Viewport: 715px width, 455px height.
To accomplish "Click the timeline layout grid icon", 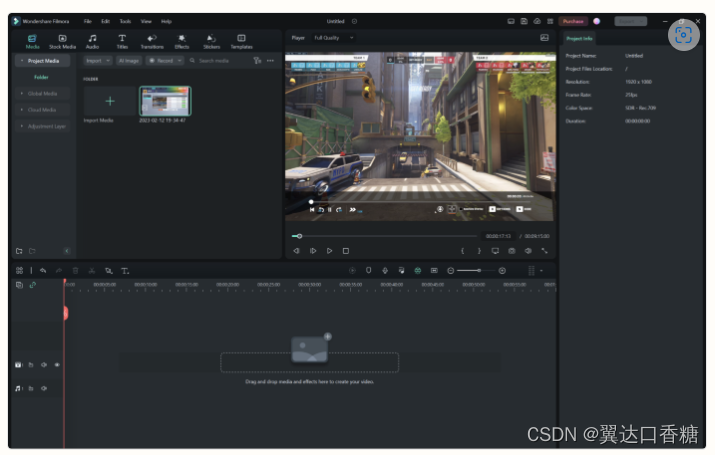I will coord(19,271).
